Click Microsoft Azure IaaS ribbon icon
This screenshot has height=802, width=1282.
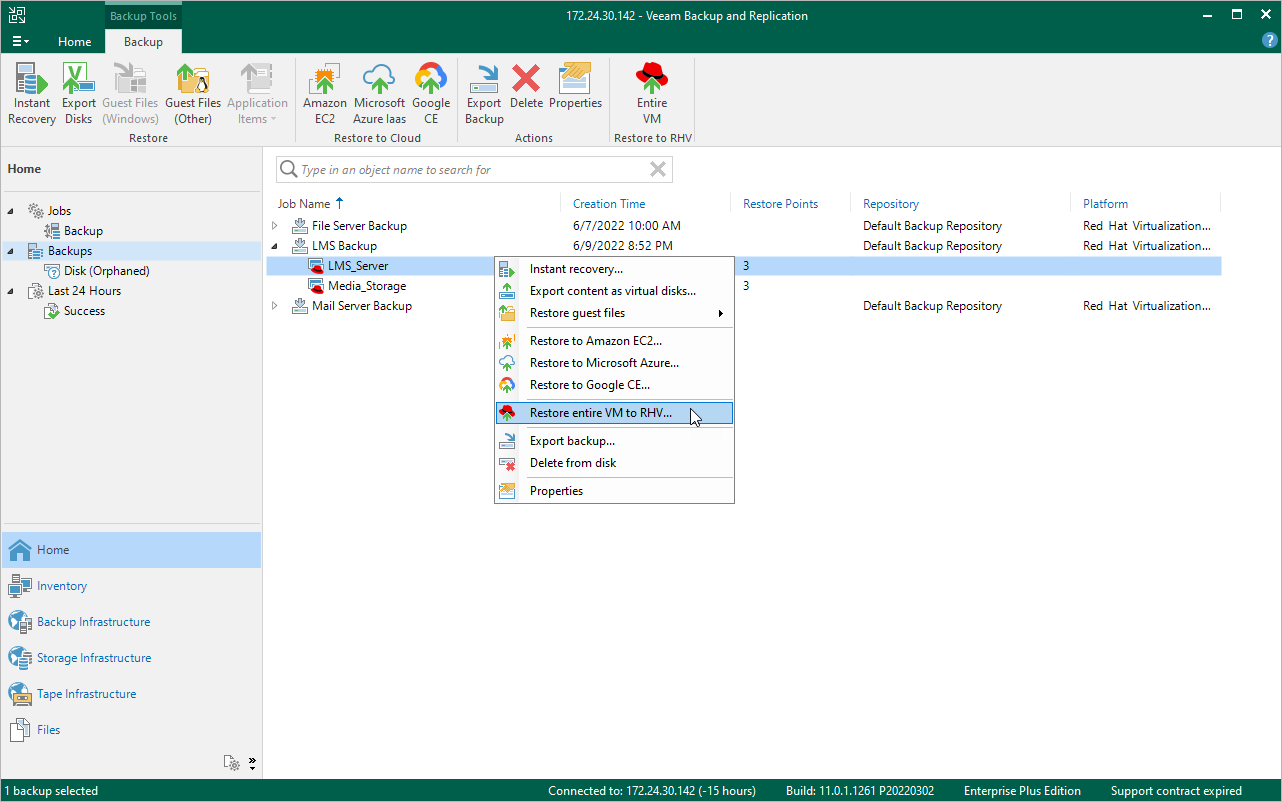coord(380,94)
